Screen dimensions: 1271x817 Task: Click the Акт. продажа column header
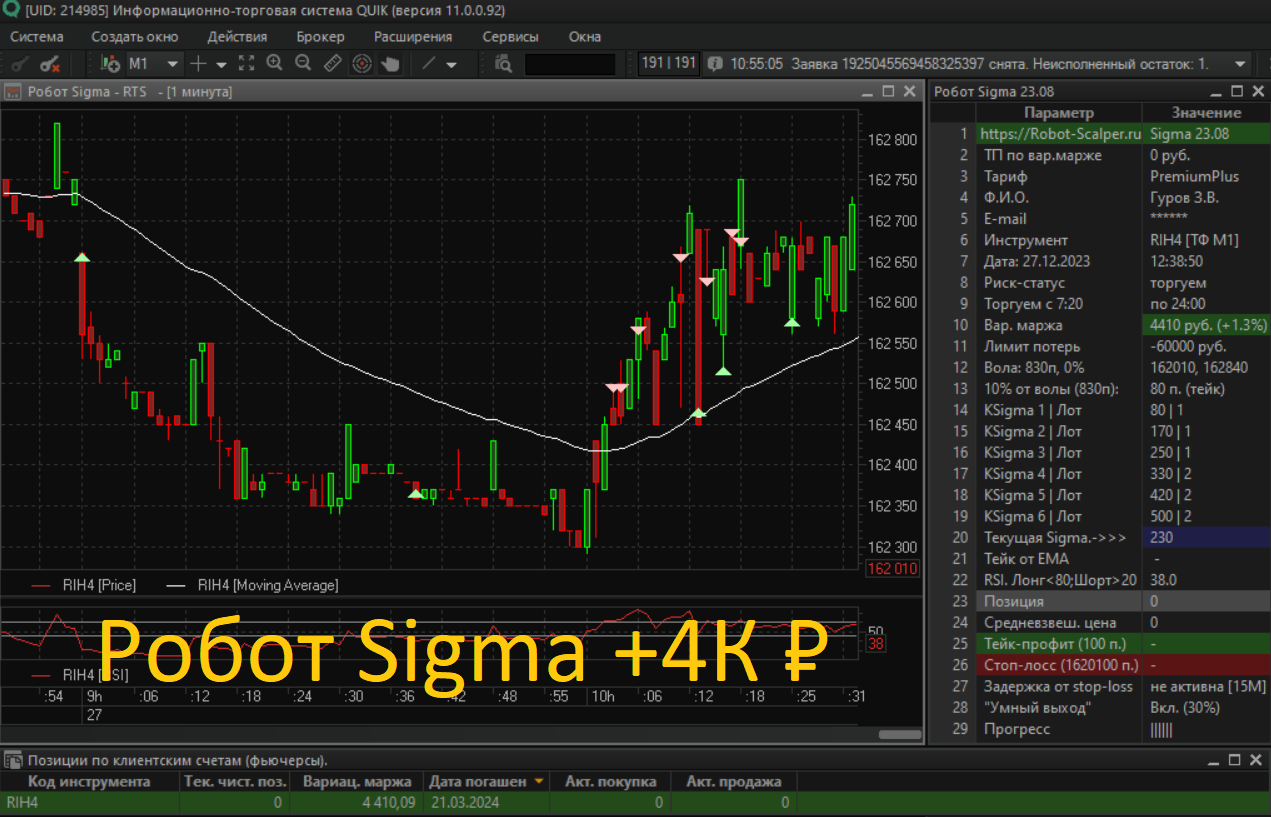tap(734, 781)
